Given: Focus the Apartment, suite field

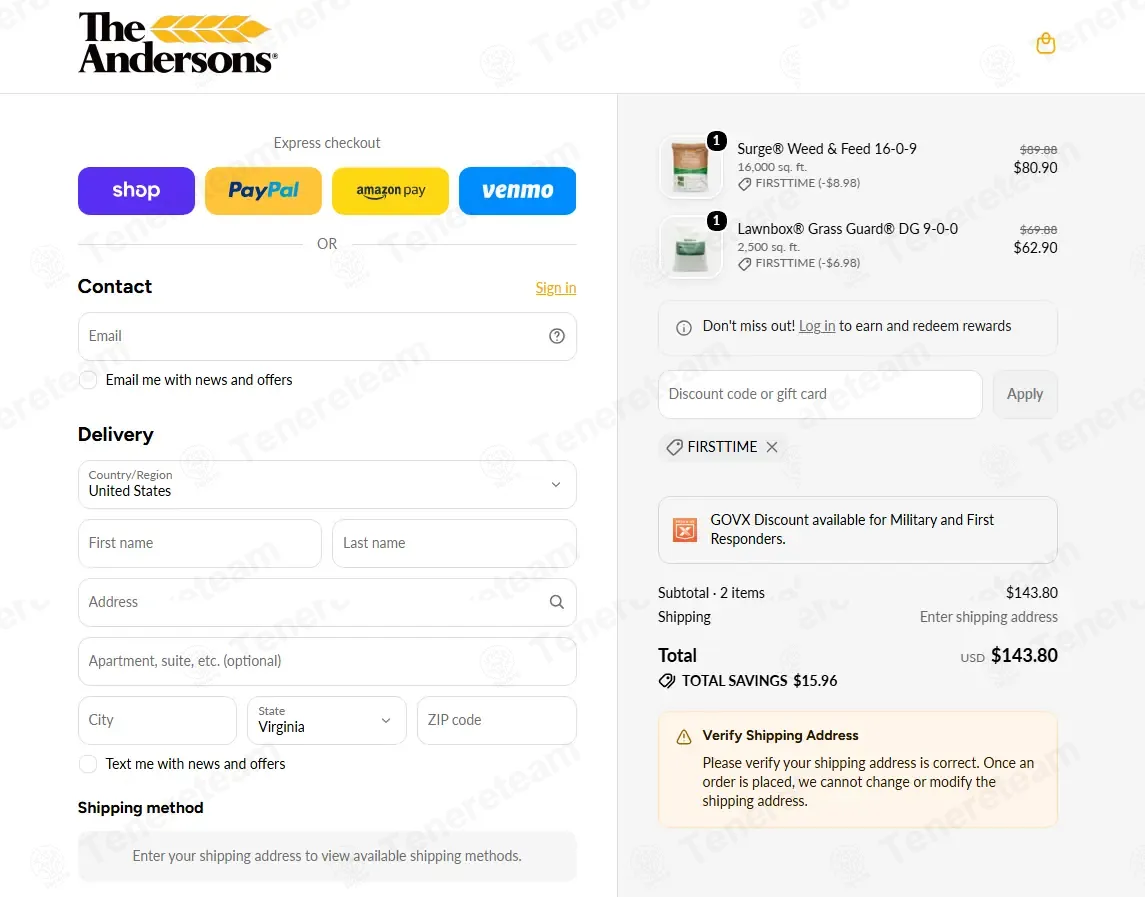Looking at the screenshot, I should tap(327, 661).
